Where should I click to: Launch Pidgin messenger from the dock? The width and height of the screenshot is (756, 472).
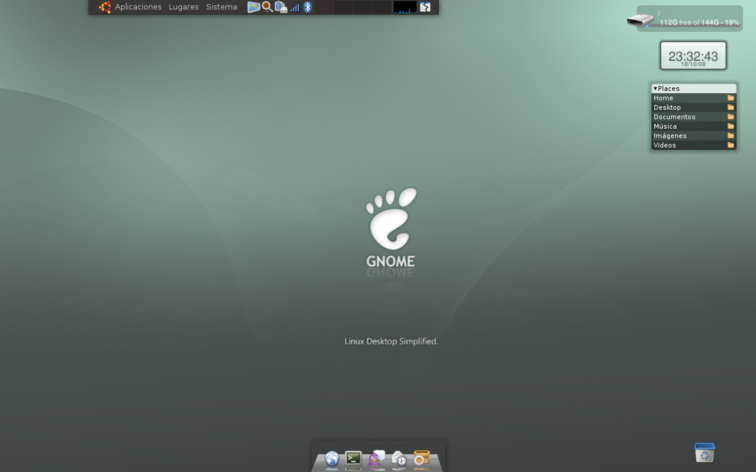[377, 459]
